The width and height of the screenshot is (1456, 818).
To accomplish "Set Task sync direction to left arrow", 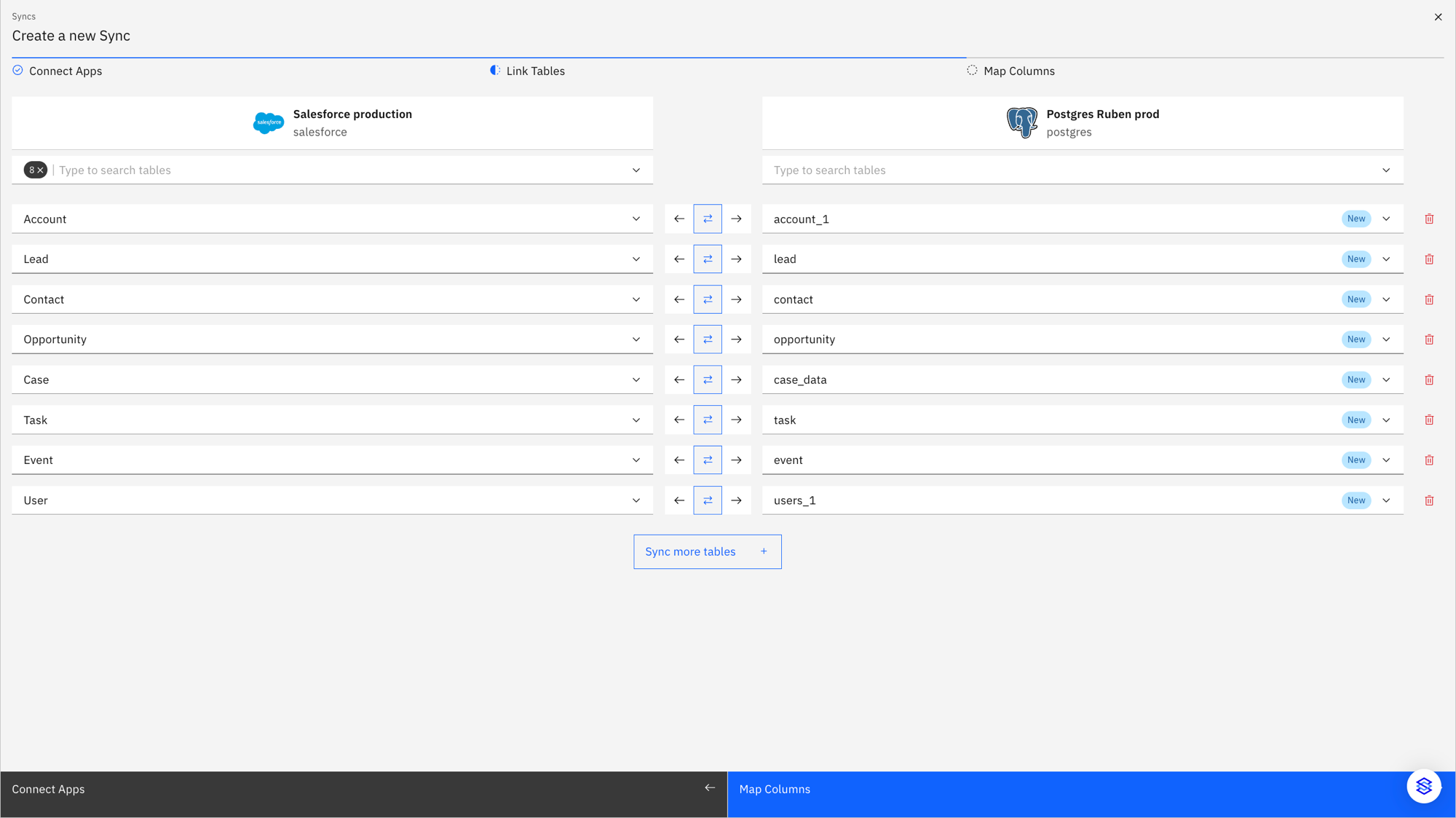I will click(x=679, y=420).
